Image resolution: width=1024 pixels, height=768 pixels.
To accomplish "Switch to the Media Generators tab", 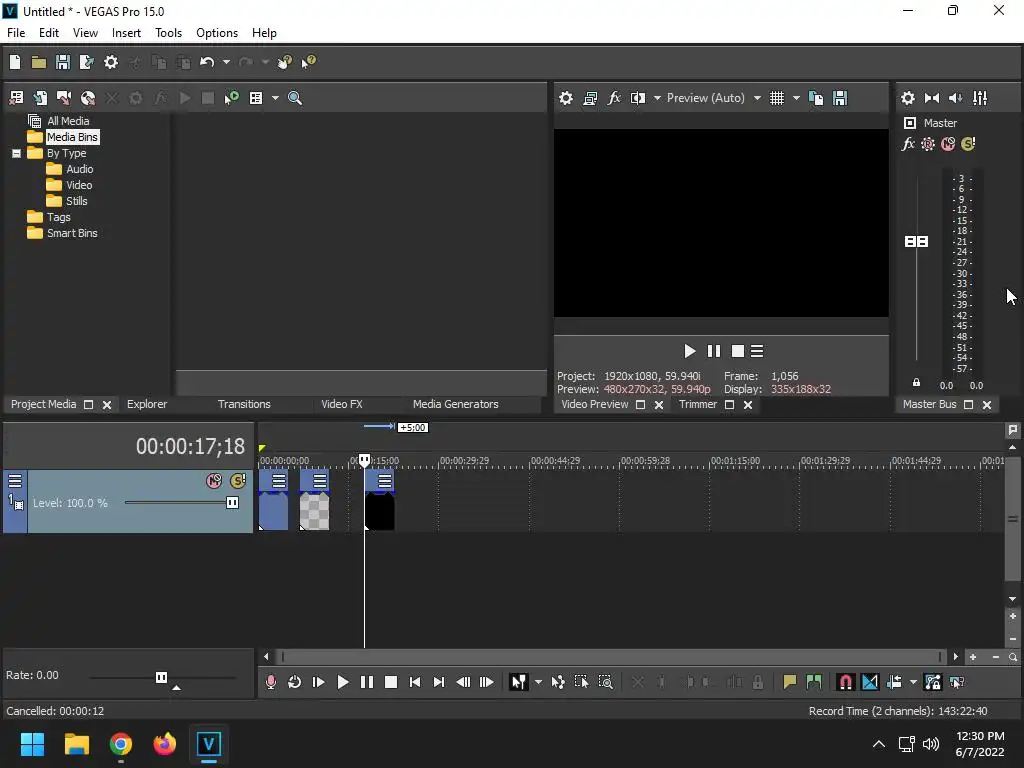I will pyautogui.click(x=456, y=404).
